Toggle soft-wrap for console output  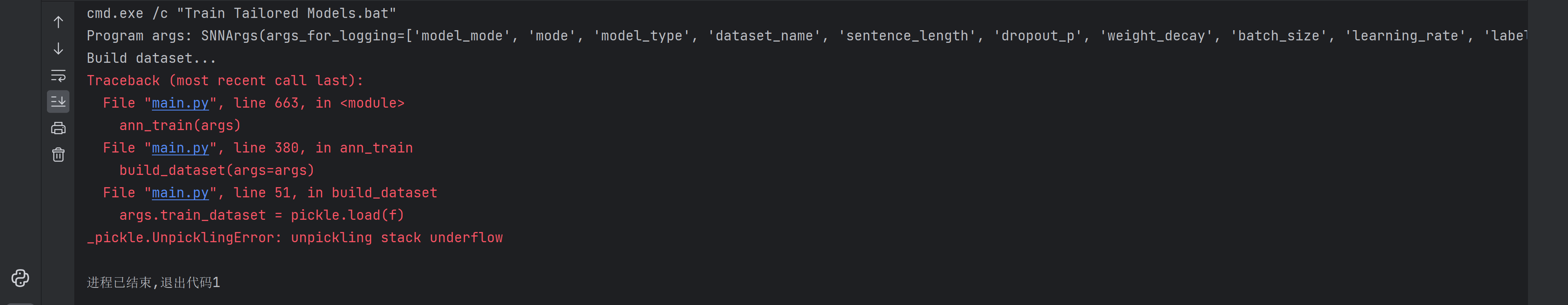point(58,75)
